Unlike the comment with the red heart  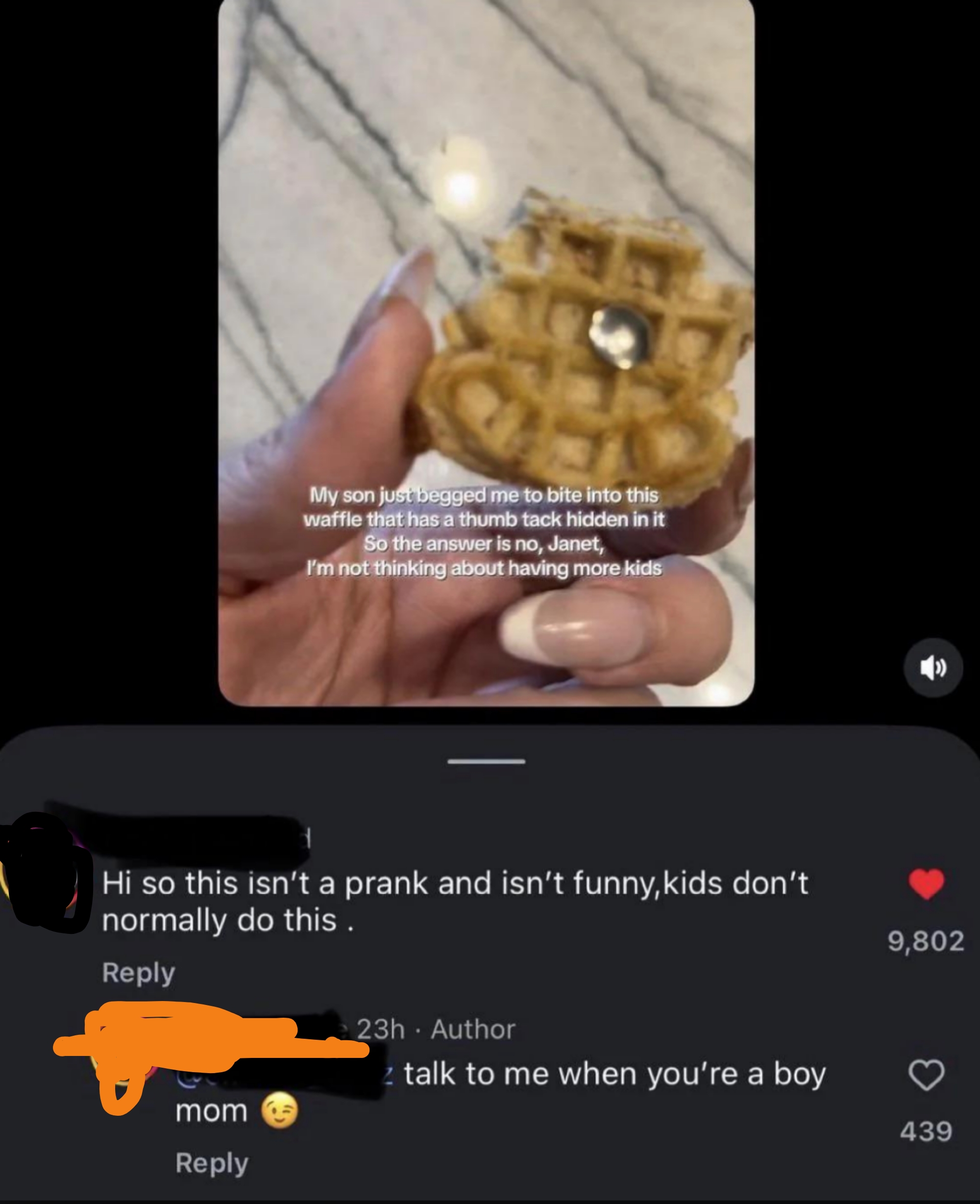pos(927,884)
